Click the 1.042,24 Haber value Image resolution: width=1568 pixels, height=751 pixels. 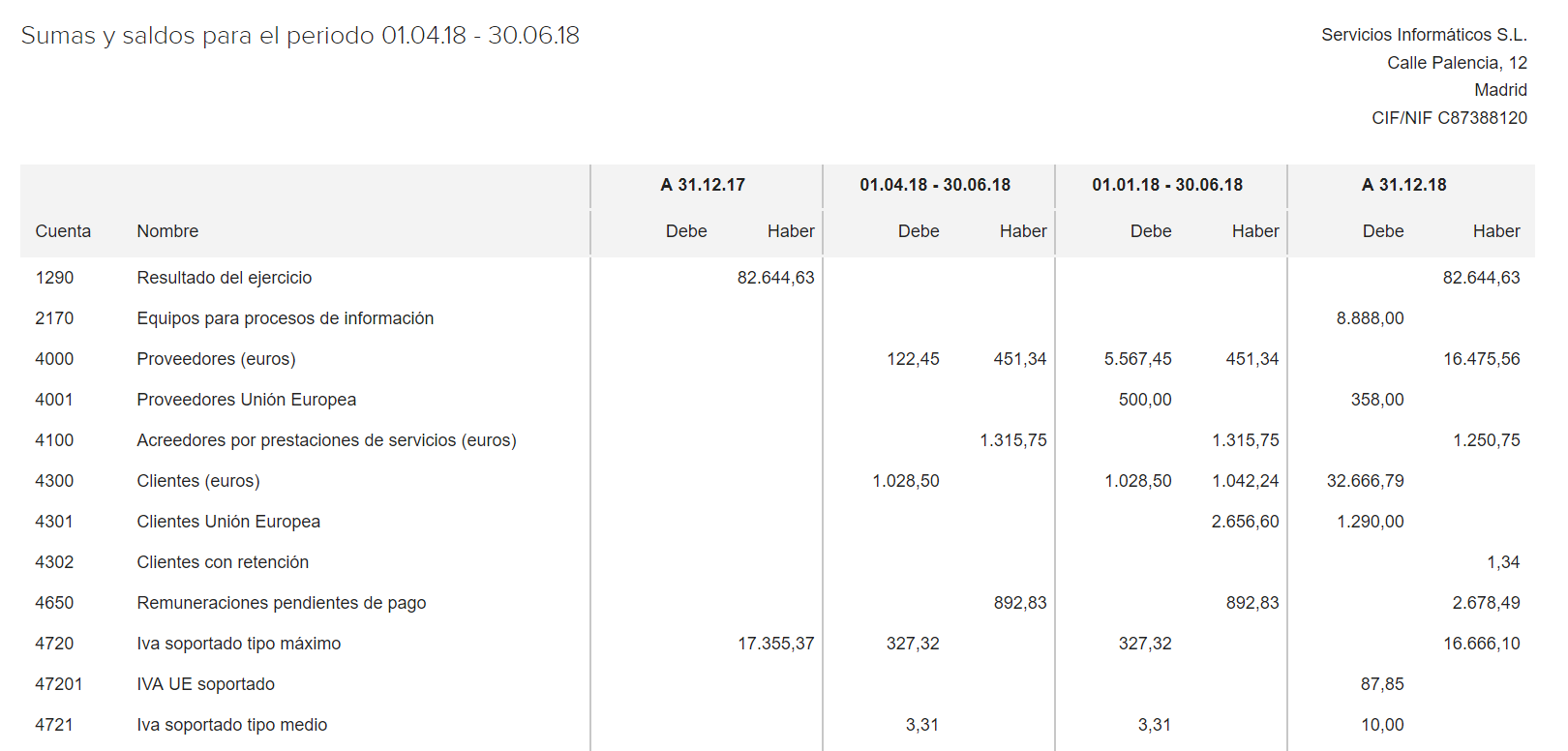pyautogui.click(x=1245, y=481)
